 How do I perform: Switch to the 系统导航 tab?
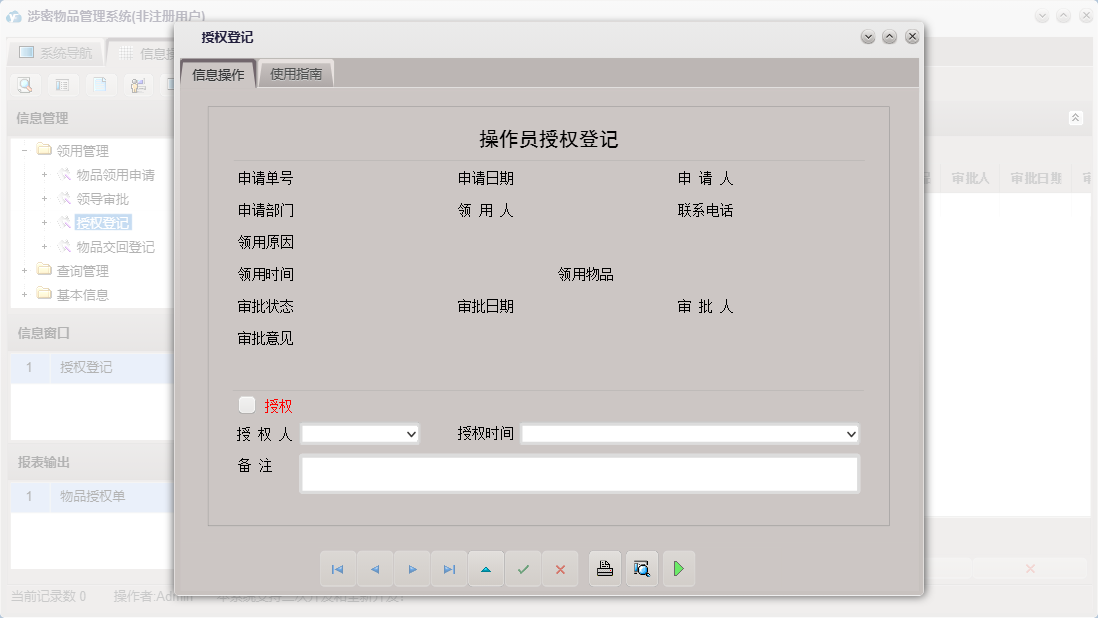coord(56,52)
